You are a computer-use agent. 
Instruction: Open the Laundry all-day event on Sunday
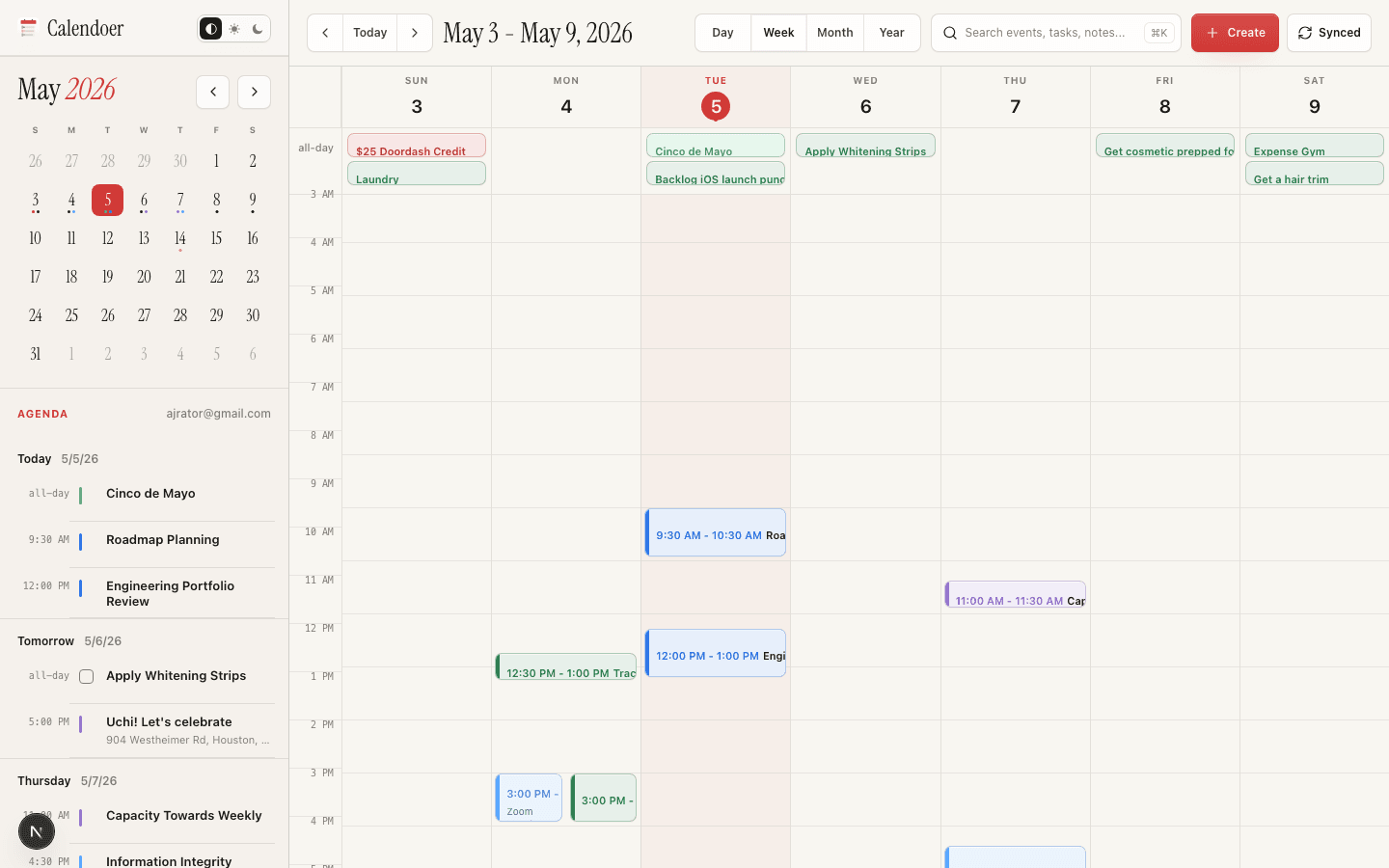click(x=417, y=174)
